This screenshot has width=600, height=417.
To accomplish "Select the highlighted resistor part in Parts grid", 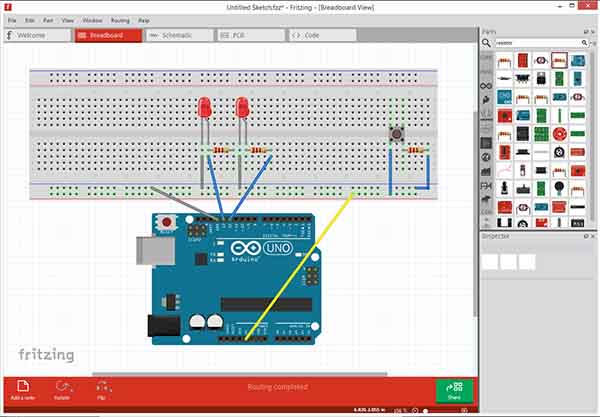I will pos(559,60).
